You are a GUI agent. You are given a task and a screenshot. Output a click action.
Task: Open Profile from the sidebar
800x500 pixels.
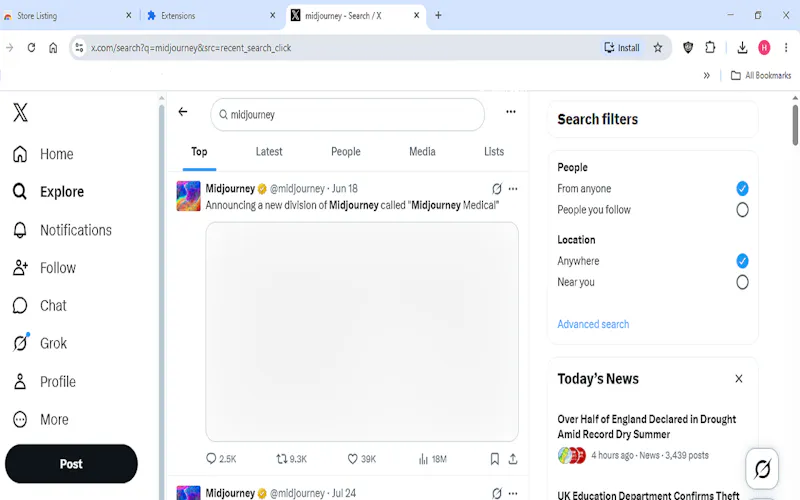44,382
